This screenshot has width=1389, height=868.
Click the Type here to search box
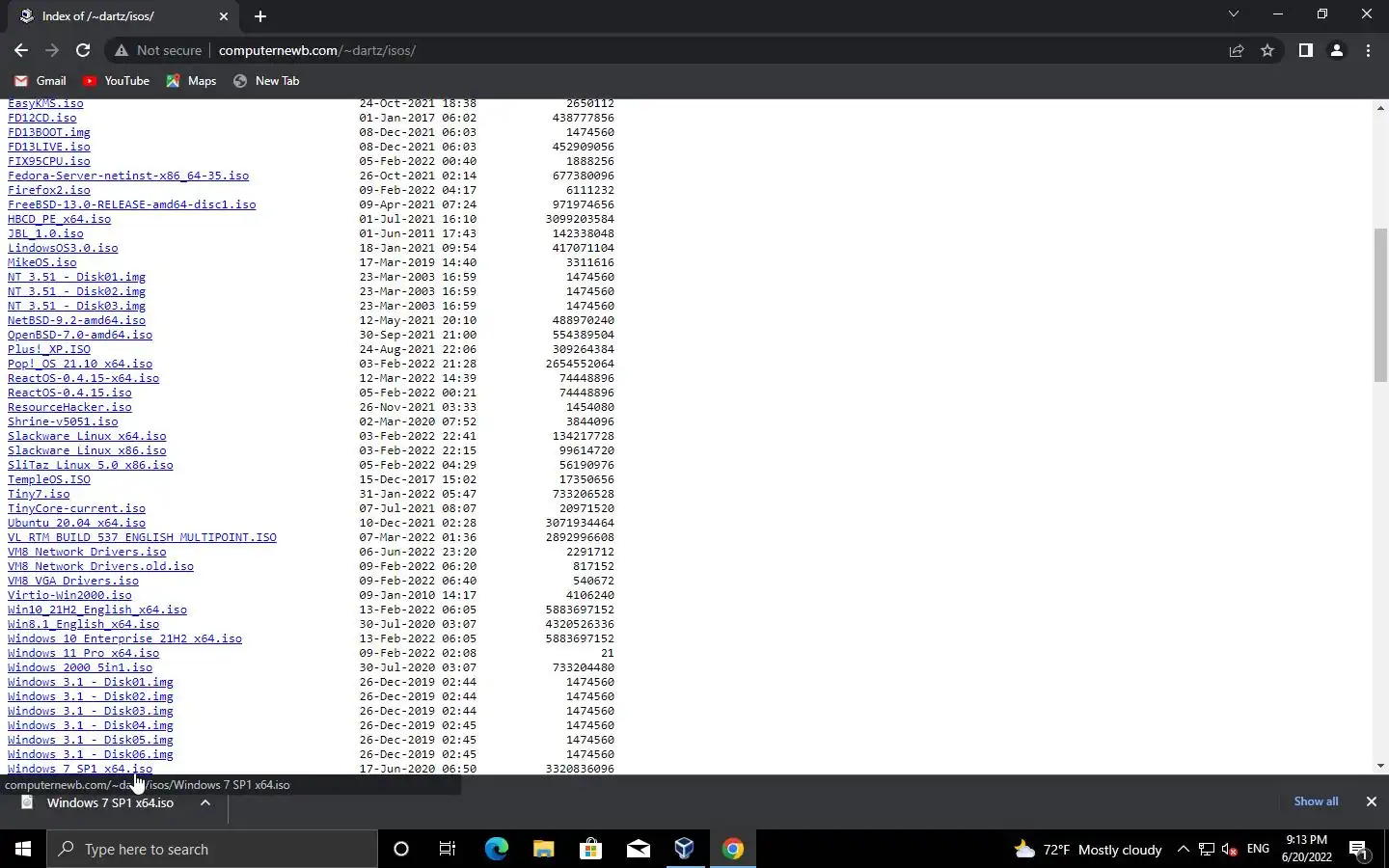(212, 849)
